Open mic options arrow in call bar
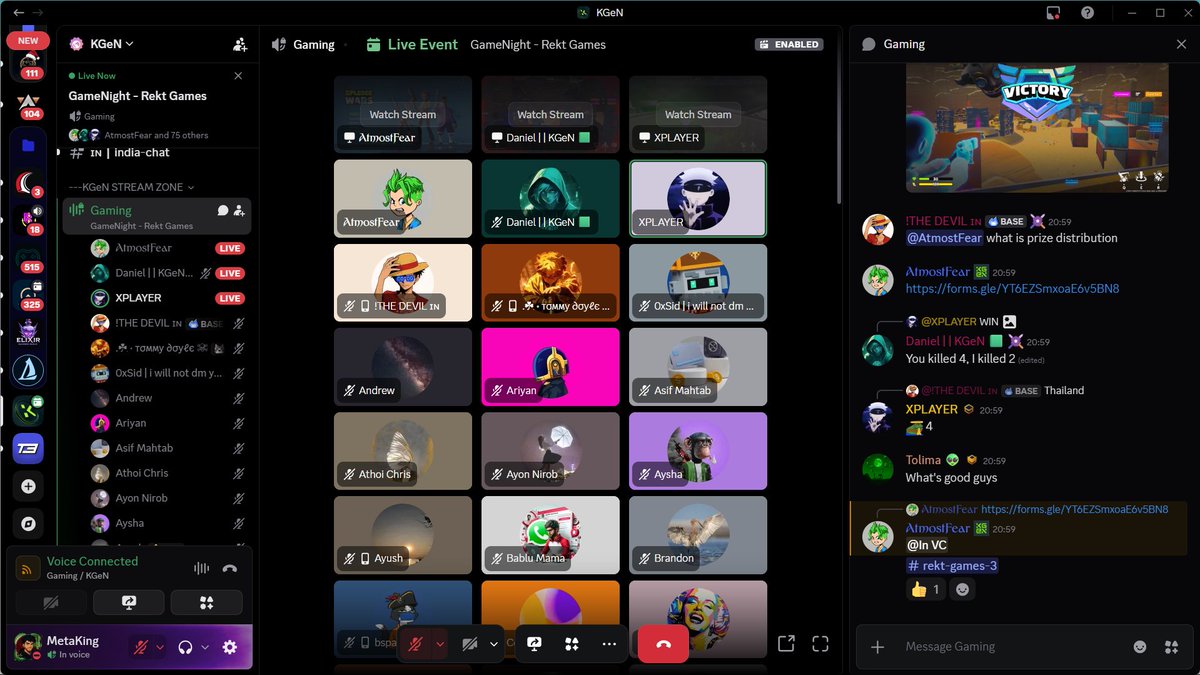 point(439,644)
